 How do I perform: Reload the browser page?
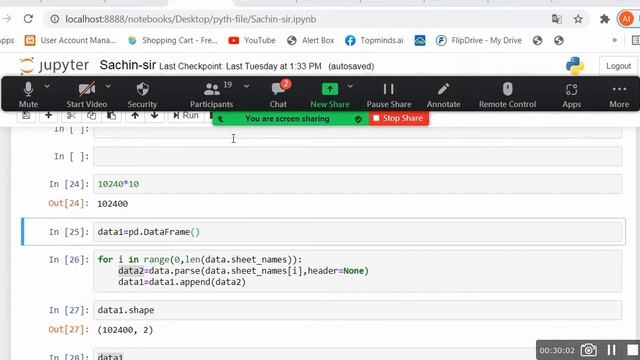[x=28, y=19]
